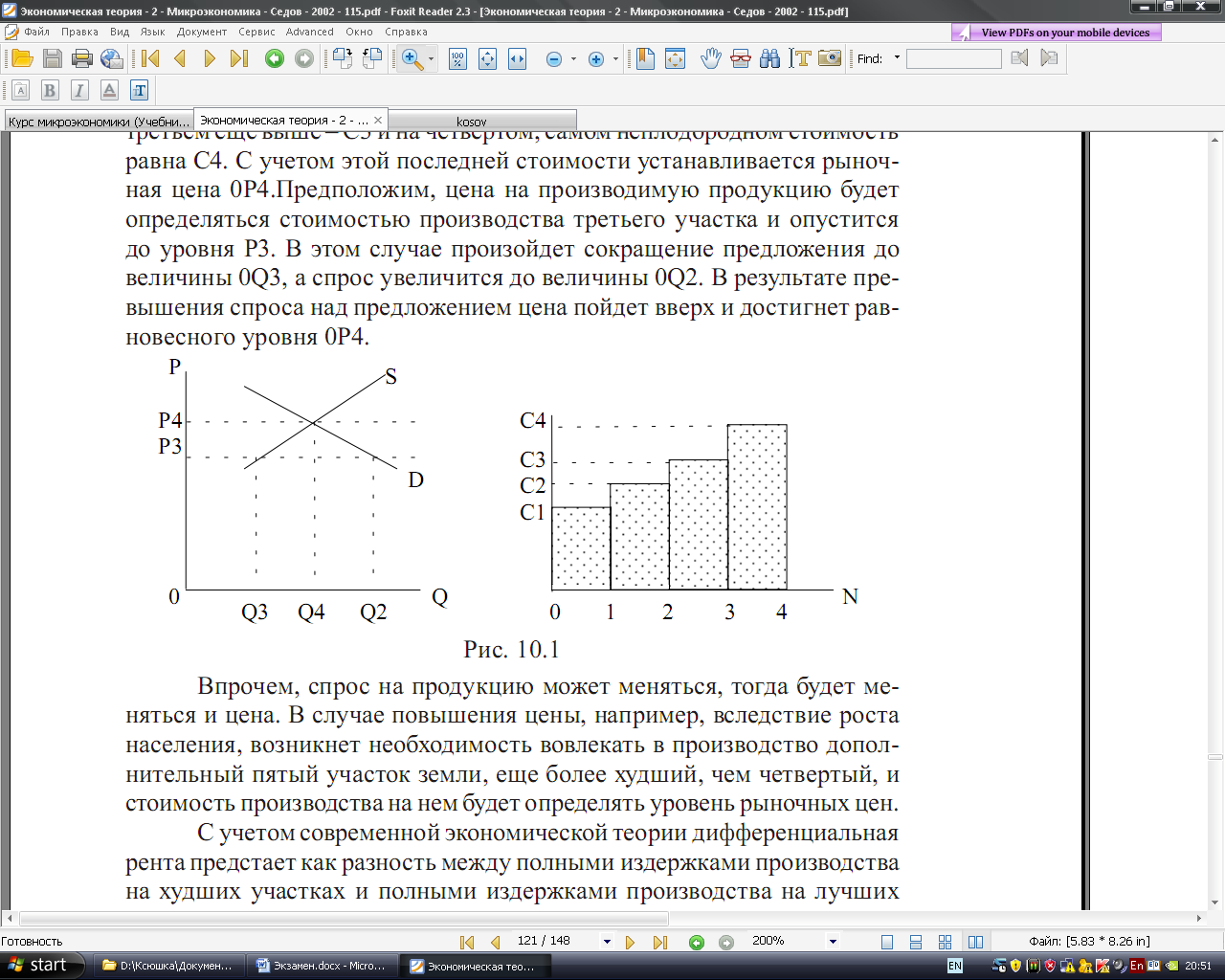
Task: Set Actual Size 100% view
Action: click(457, 58)
